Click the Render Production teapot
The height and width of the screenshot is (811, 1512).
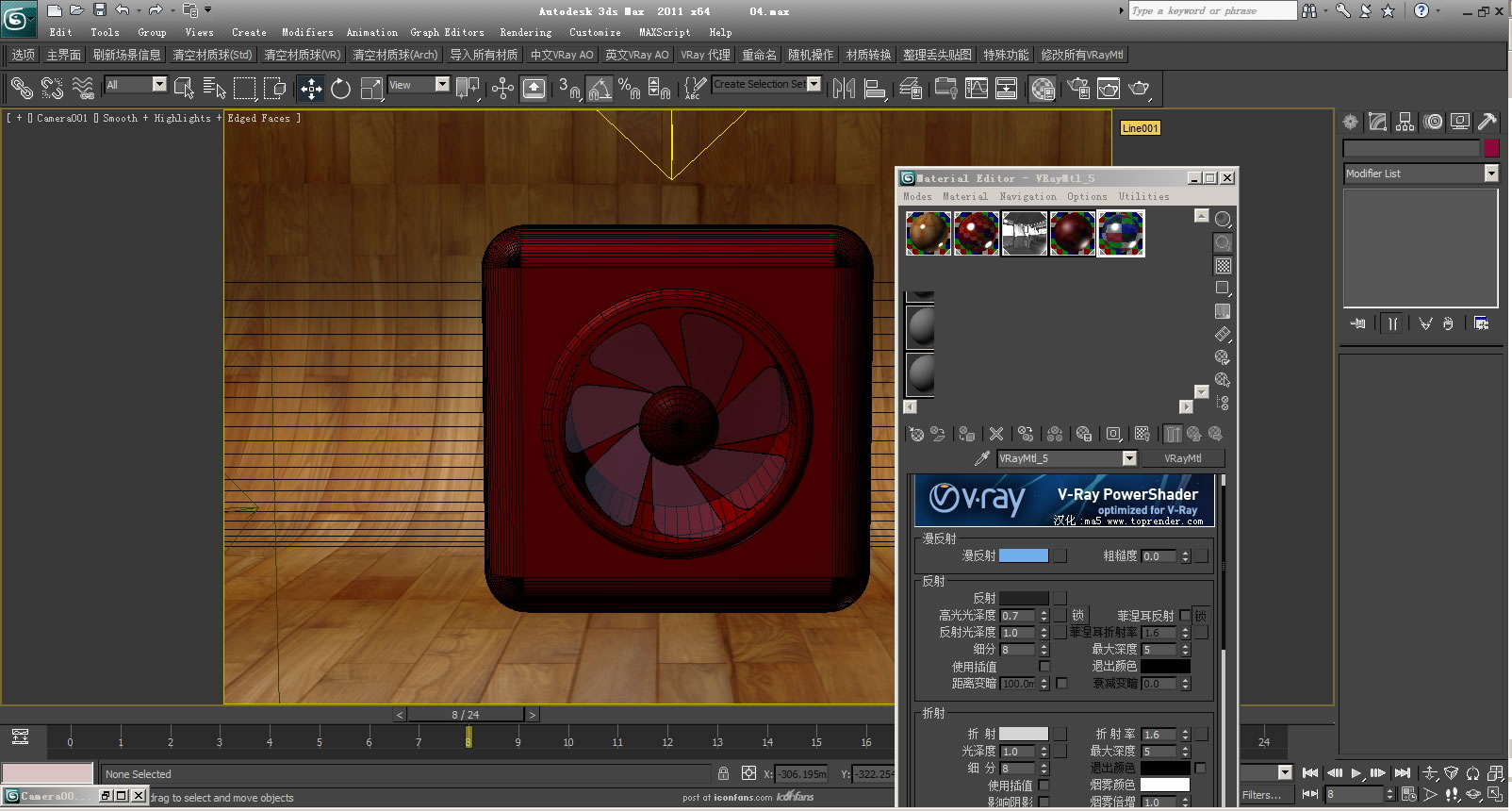point(1140,89)
